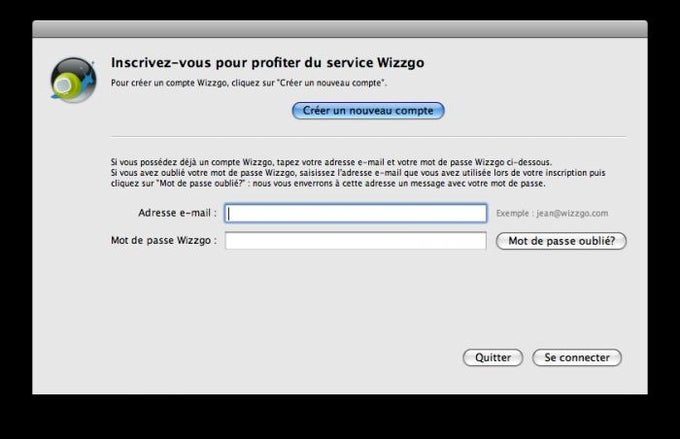Click the 'Adresse e-mail :' label
The width and height of the screenshot is (680, 439).
click(177, 213)
